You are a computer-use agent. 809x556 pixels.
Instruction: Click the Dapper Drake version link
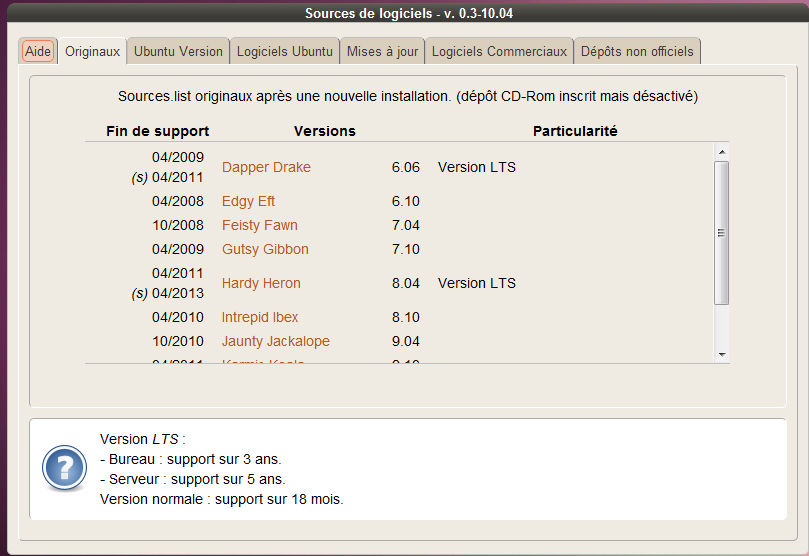pos(266,167)
